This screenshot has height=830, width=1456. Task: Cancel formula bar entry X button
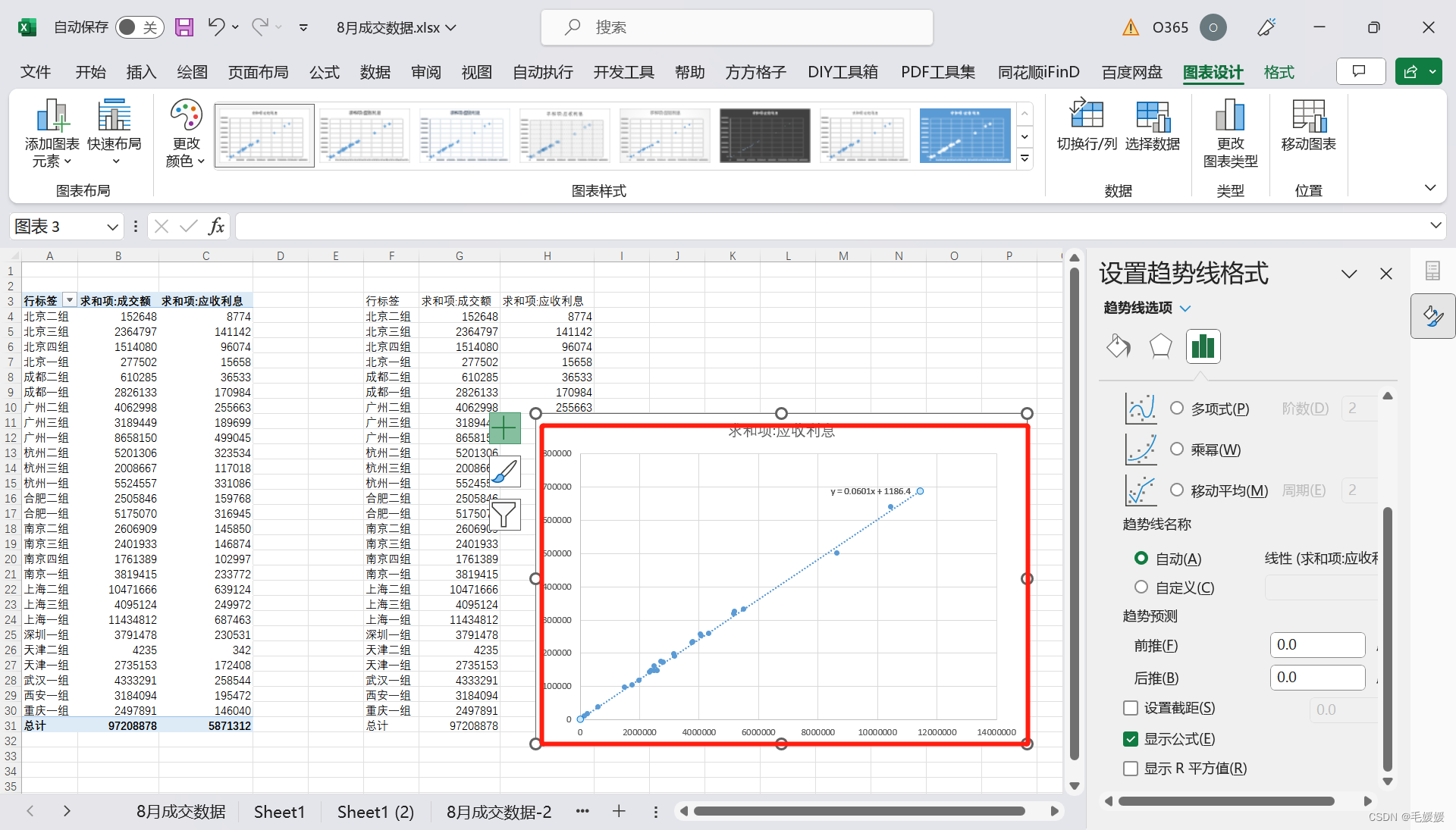(161, 226)
